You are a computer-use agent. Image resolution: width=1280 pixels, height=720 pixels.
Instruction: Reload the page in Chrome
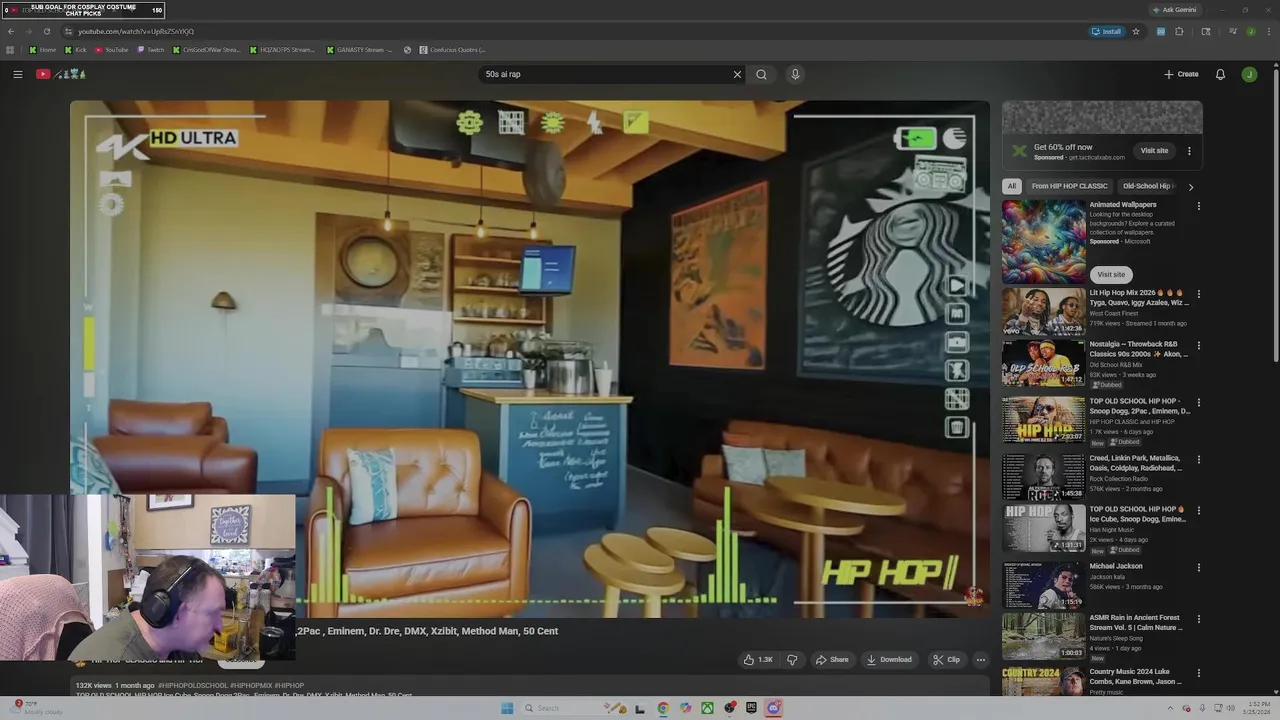tap(46, 31)
